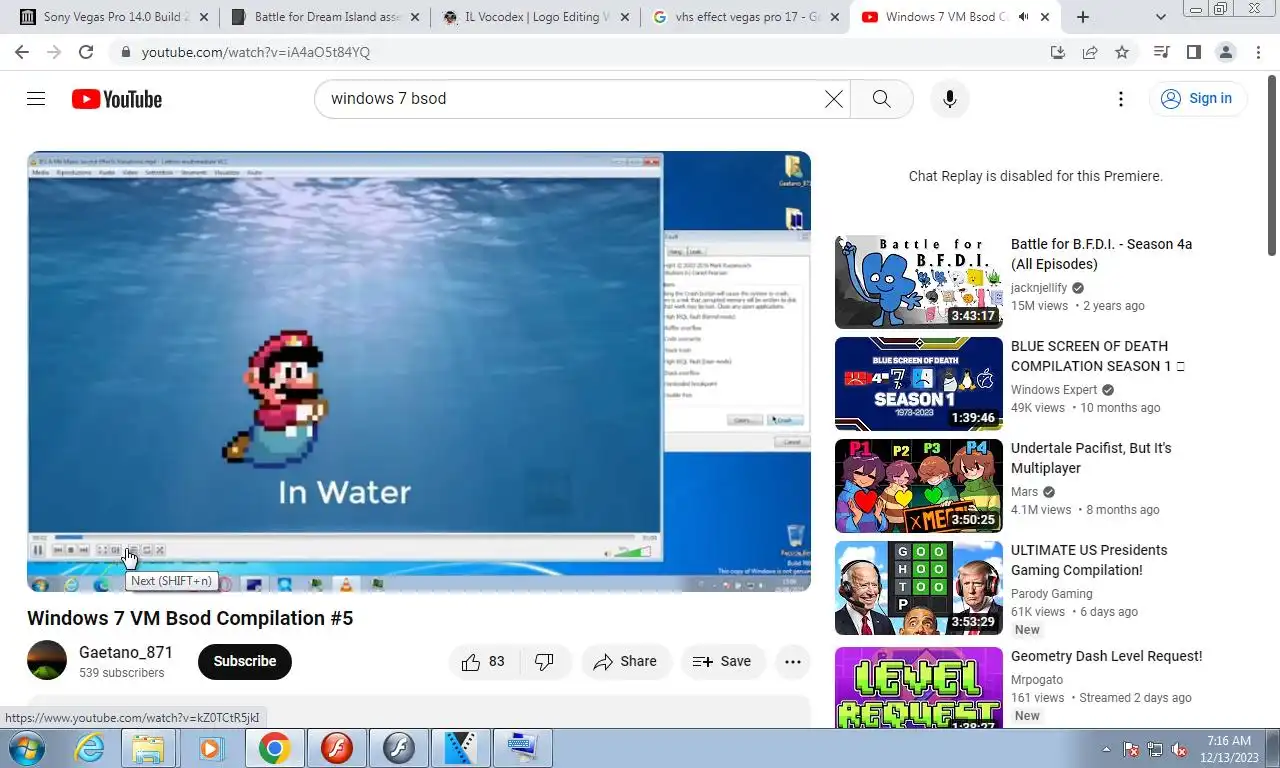
Task: Close the vhs effect vegas pro tab
Action: point(835,17)
